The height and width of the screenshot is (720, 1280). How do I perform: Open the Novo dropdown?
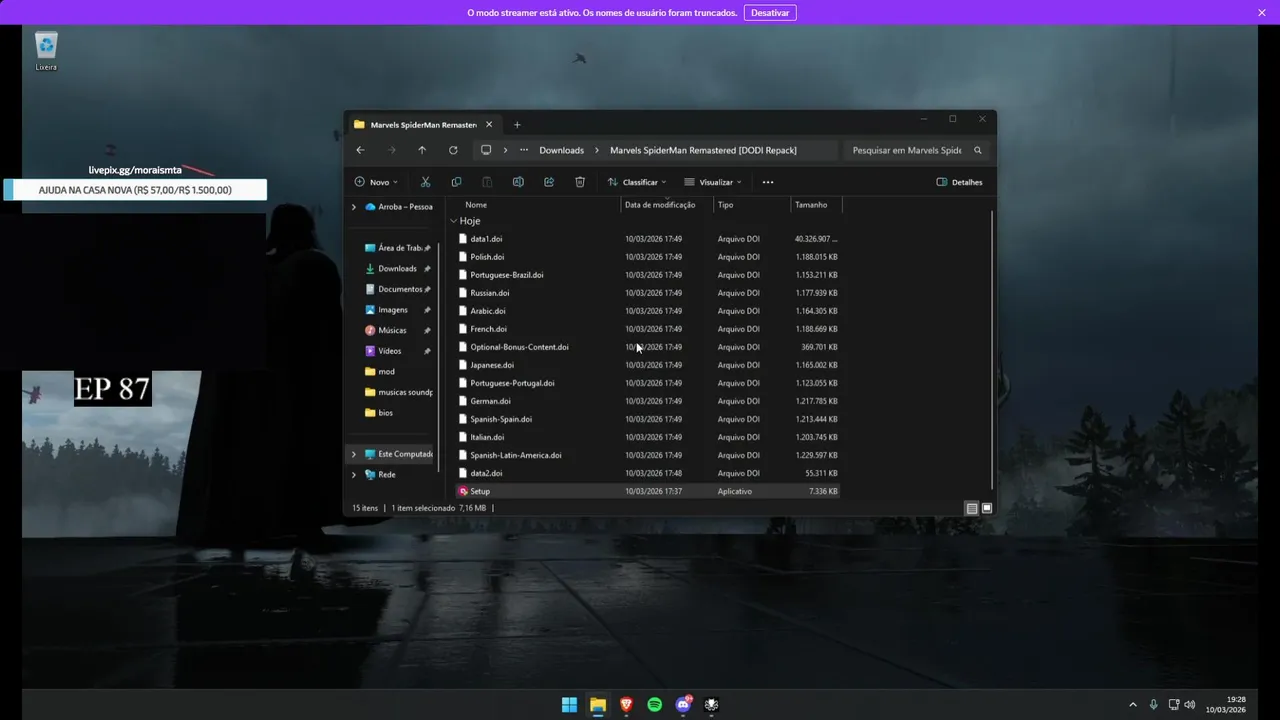click(x=376, y=182)
